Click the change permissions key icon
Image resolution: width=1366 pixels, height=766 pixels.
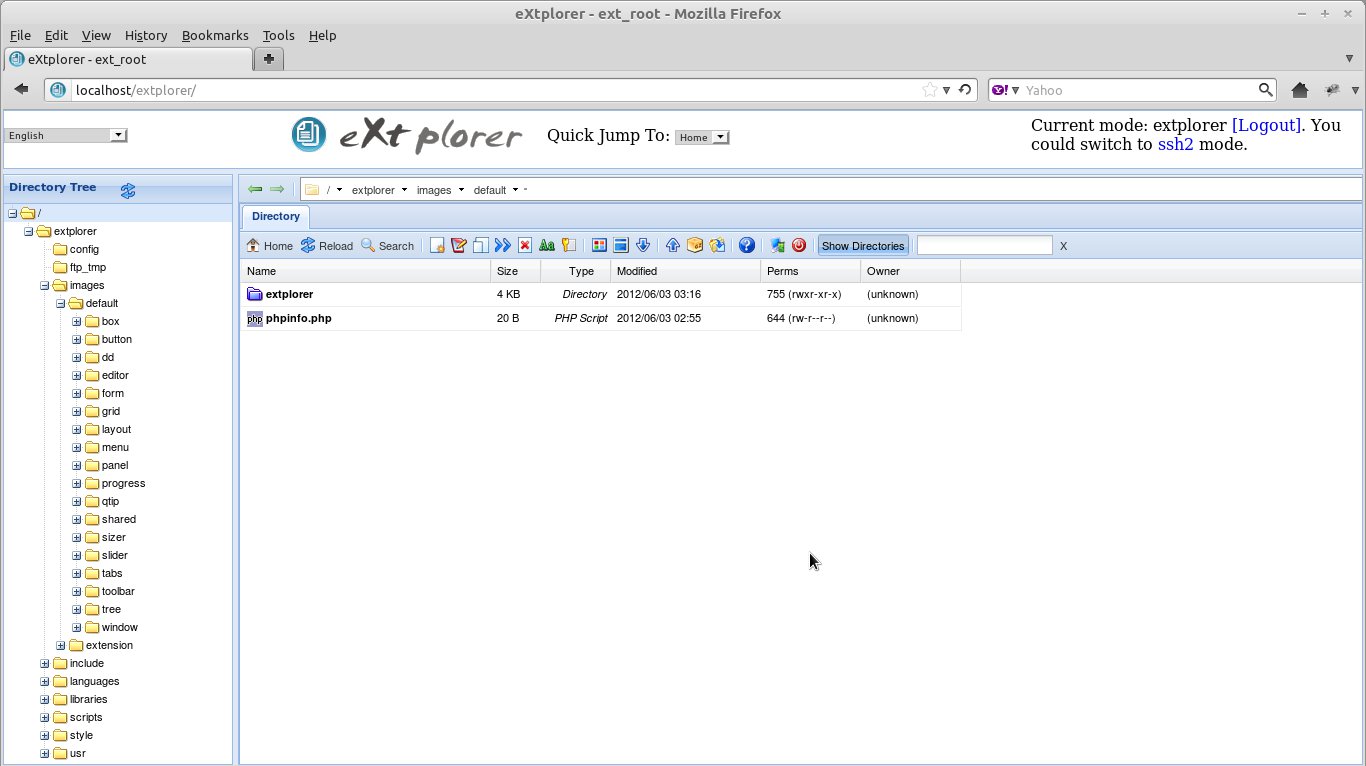tap(568, 246)
